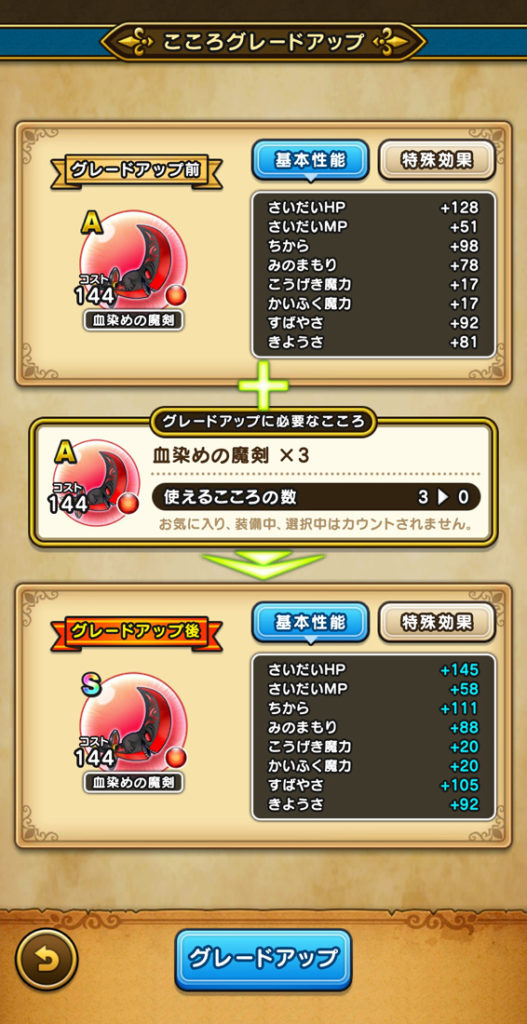Tap the post-upgrade S-rank heart icon

coord(133,725)
